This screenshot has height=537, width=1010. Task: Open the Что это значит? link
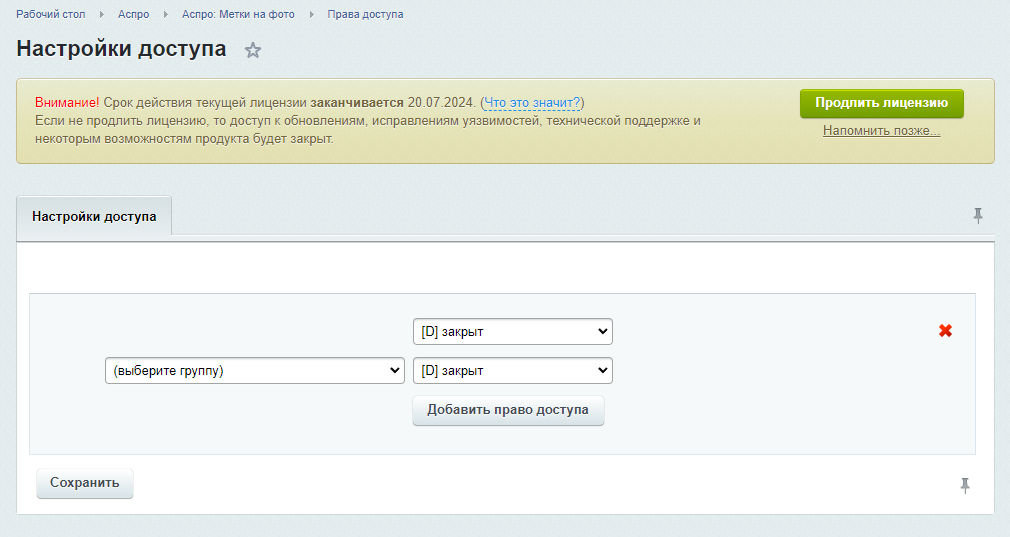pyautogui.click(x=533, y=102)
